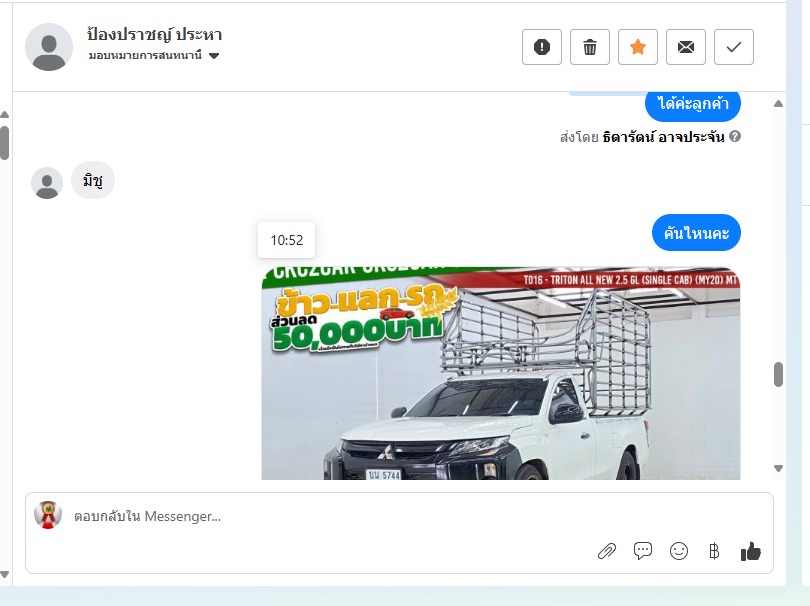
Task: Click chat scrollbar down arrow
Action: coord(778,469)
